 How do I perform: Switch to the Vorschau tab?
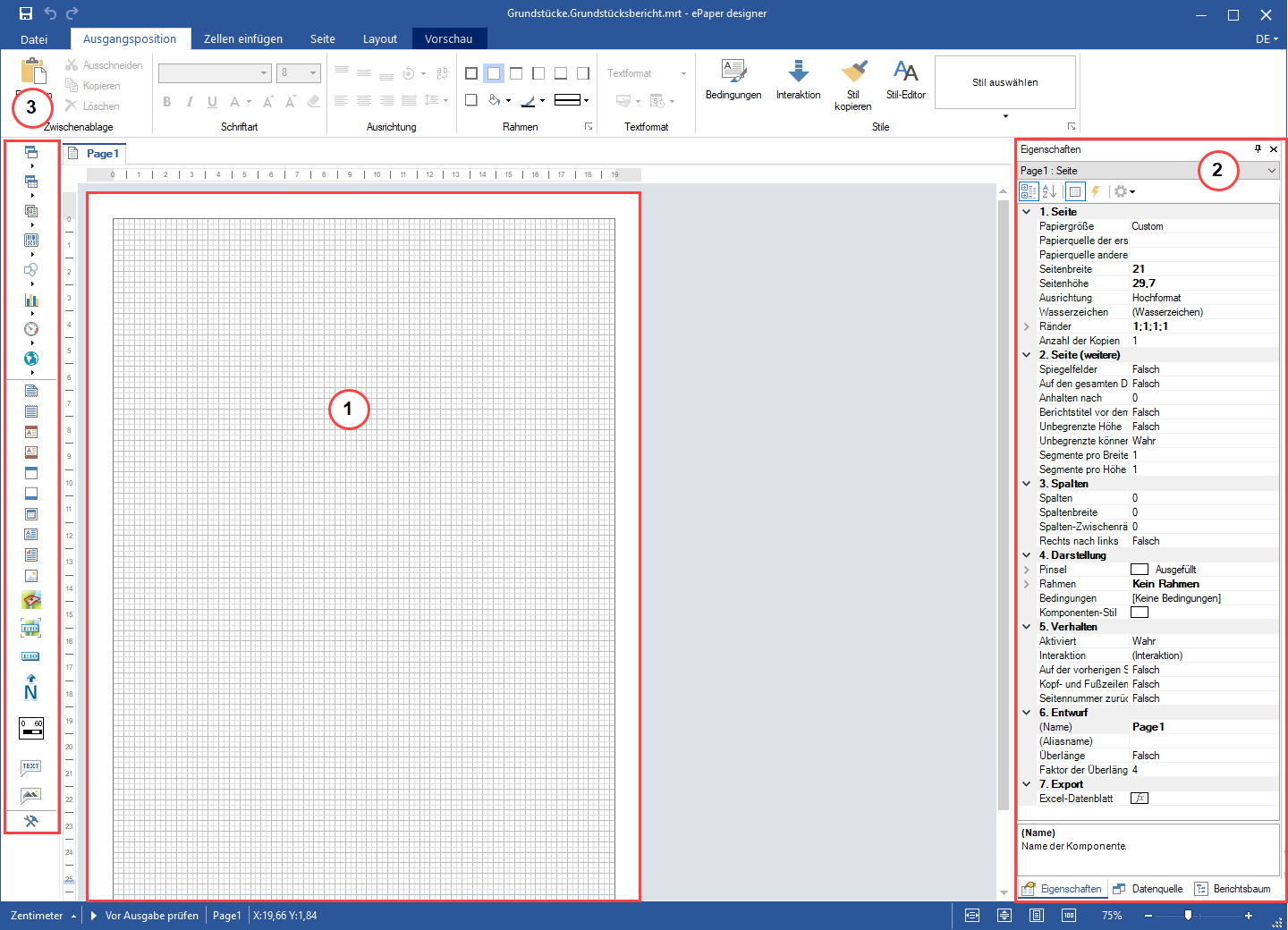pos(449,38)
